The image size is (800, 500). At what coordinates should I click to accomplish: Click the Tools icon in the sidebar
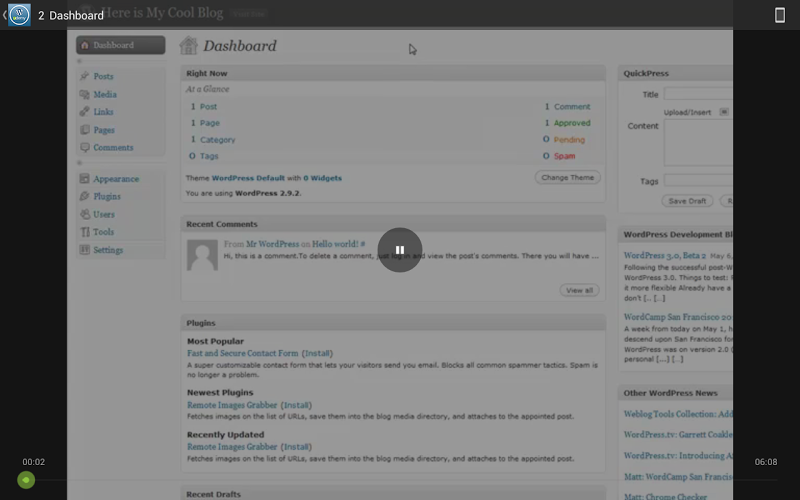pyautogui.click(x=85, y=232)
